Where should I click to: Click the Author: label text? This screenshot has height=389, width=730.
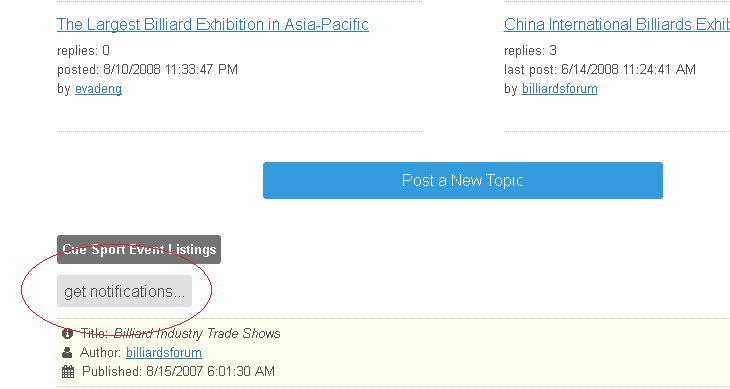[x=101, y=352]
